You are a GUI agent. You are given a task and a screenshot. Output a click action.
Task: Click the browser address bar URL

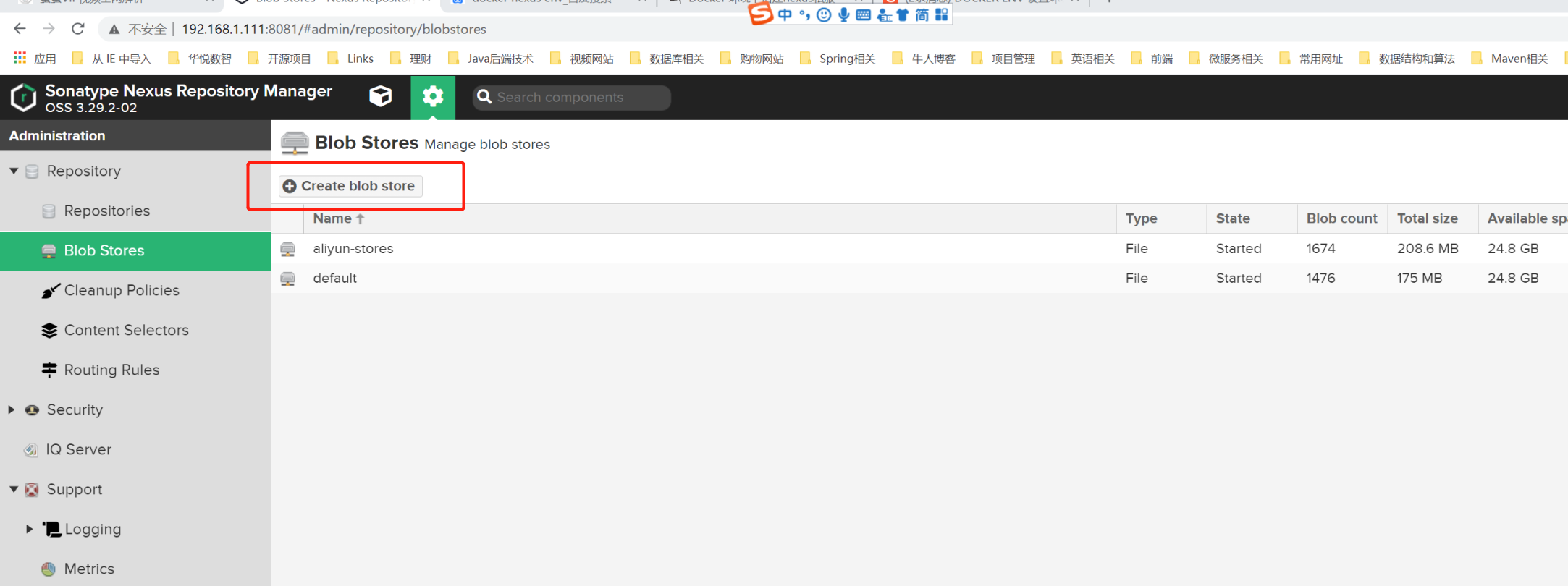tap(334, 30)
